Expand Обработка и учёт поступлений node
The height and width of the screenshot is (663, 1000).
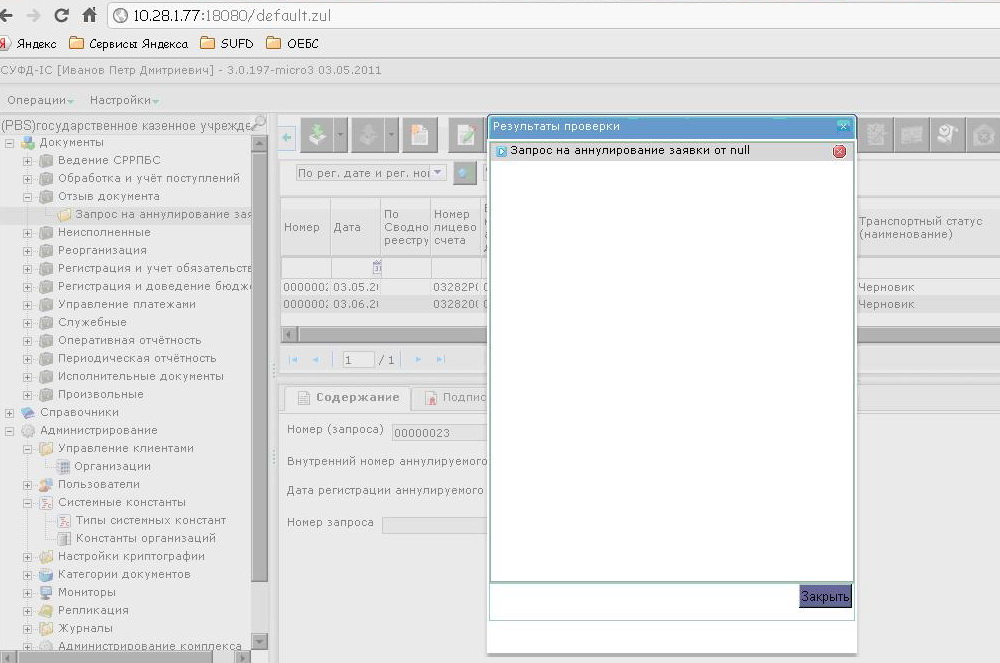point(27,179)
